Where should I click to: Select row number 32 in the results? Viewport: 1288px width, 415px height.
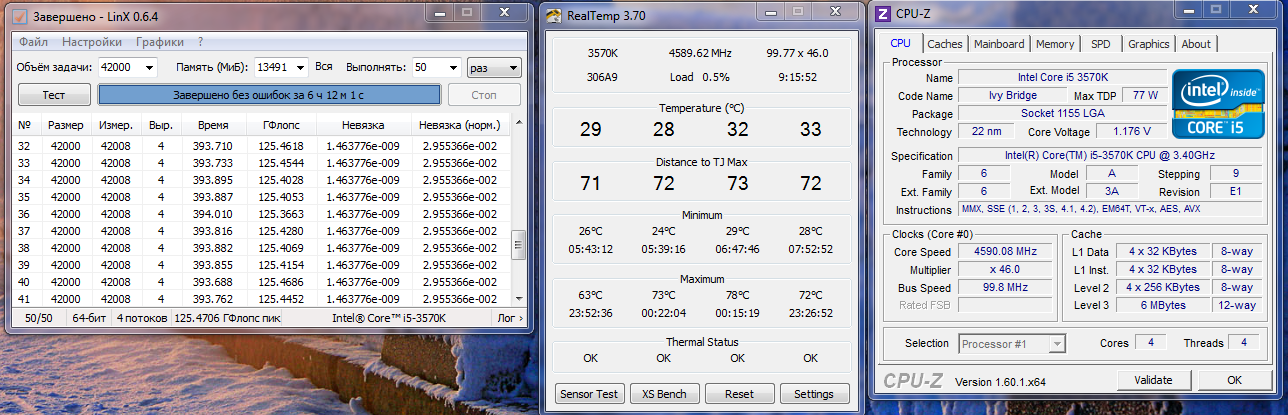pyautogui.click(x=24, y=146)
